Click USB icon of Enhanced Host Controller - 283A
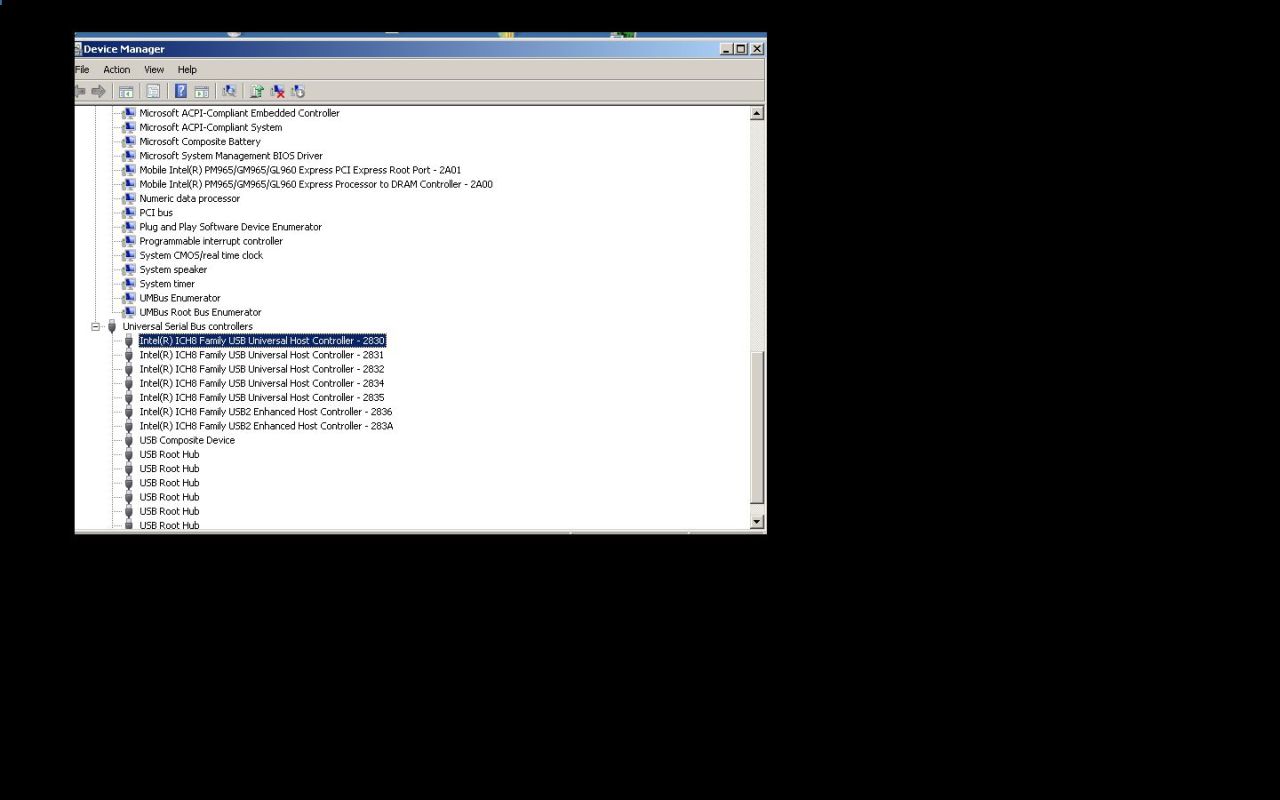The image size is (1280, 800). (x=128, y=426)
